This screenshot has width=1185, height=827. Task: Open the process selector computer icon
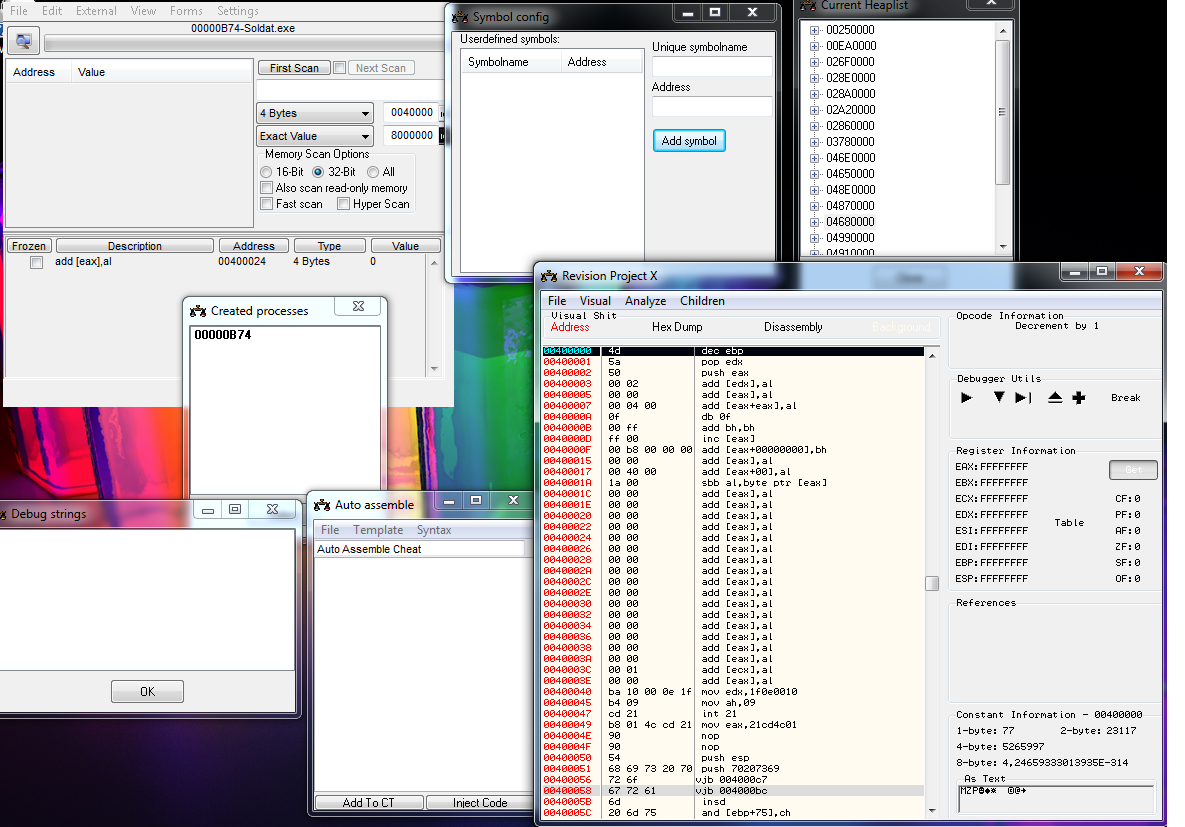click(23, 41)
